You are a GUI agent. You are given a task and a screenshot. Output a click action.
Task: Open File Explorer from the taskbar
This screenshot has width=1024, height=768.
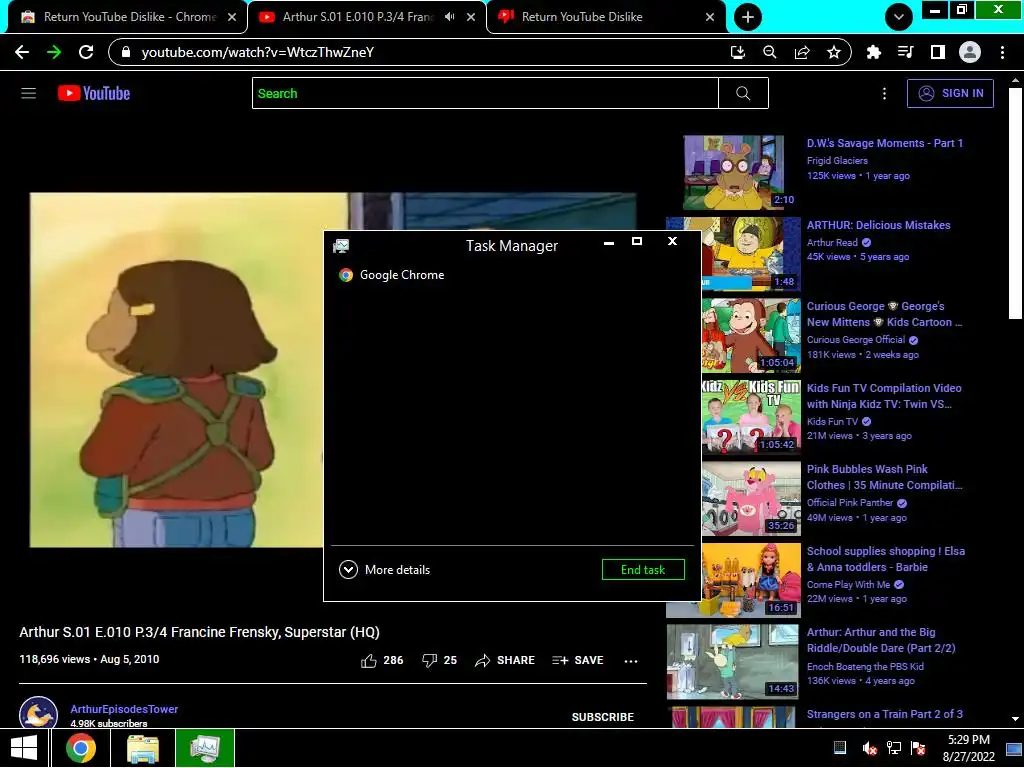click(x=142, y=748)
